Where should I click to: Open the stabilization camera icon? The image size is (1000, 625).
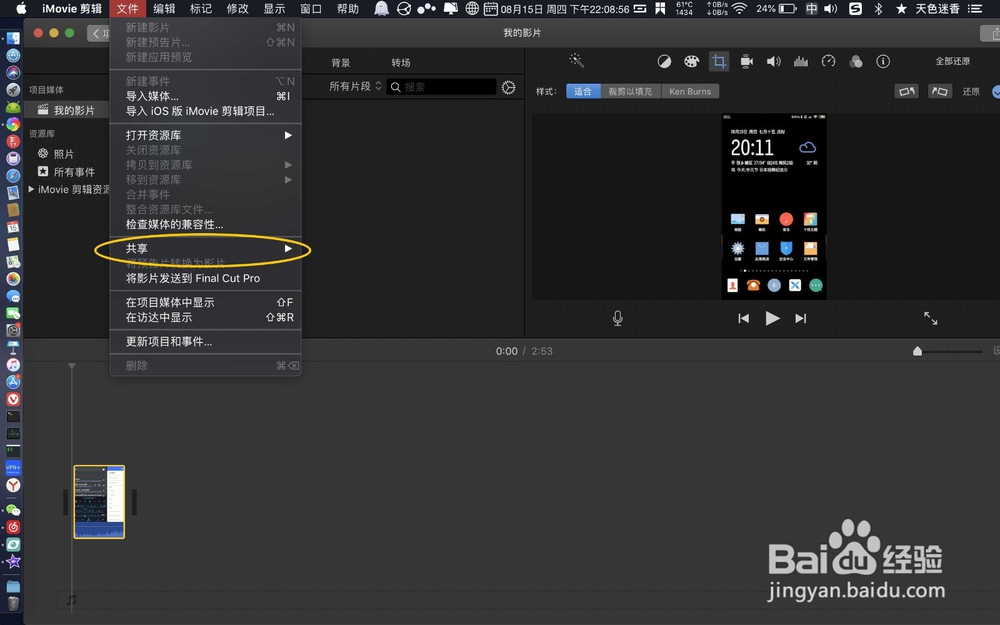pyautogui.click(x=746, y=61)
